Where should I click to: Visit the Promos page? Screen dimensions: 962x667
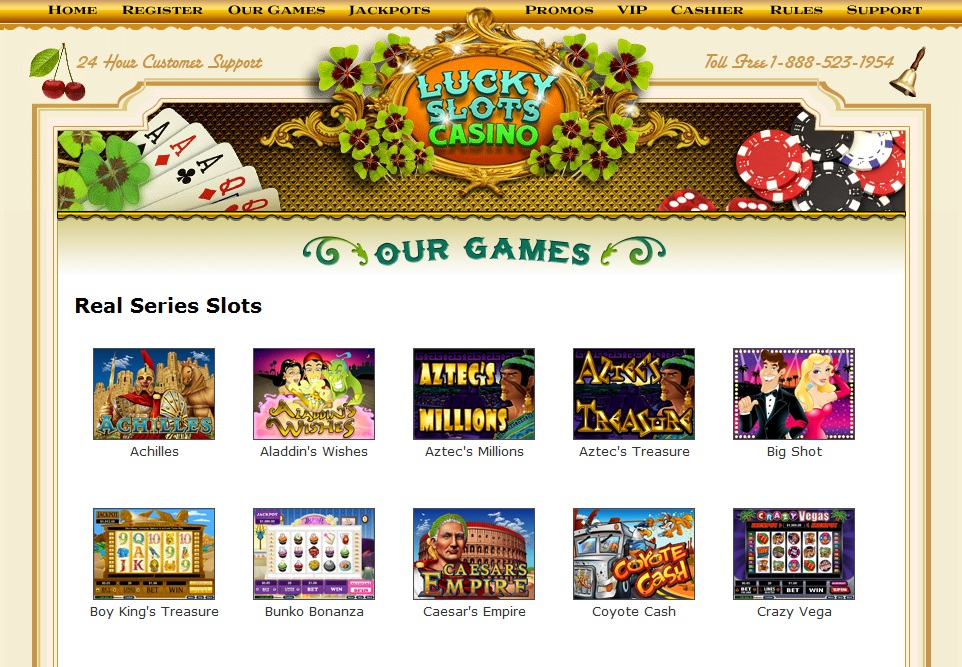click(x=560, y=10)
